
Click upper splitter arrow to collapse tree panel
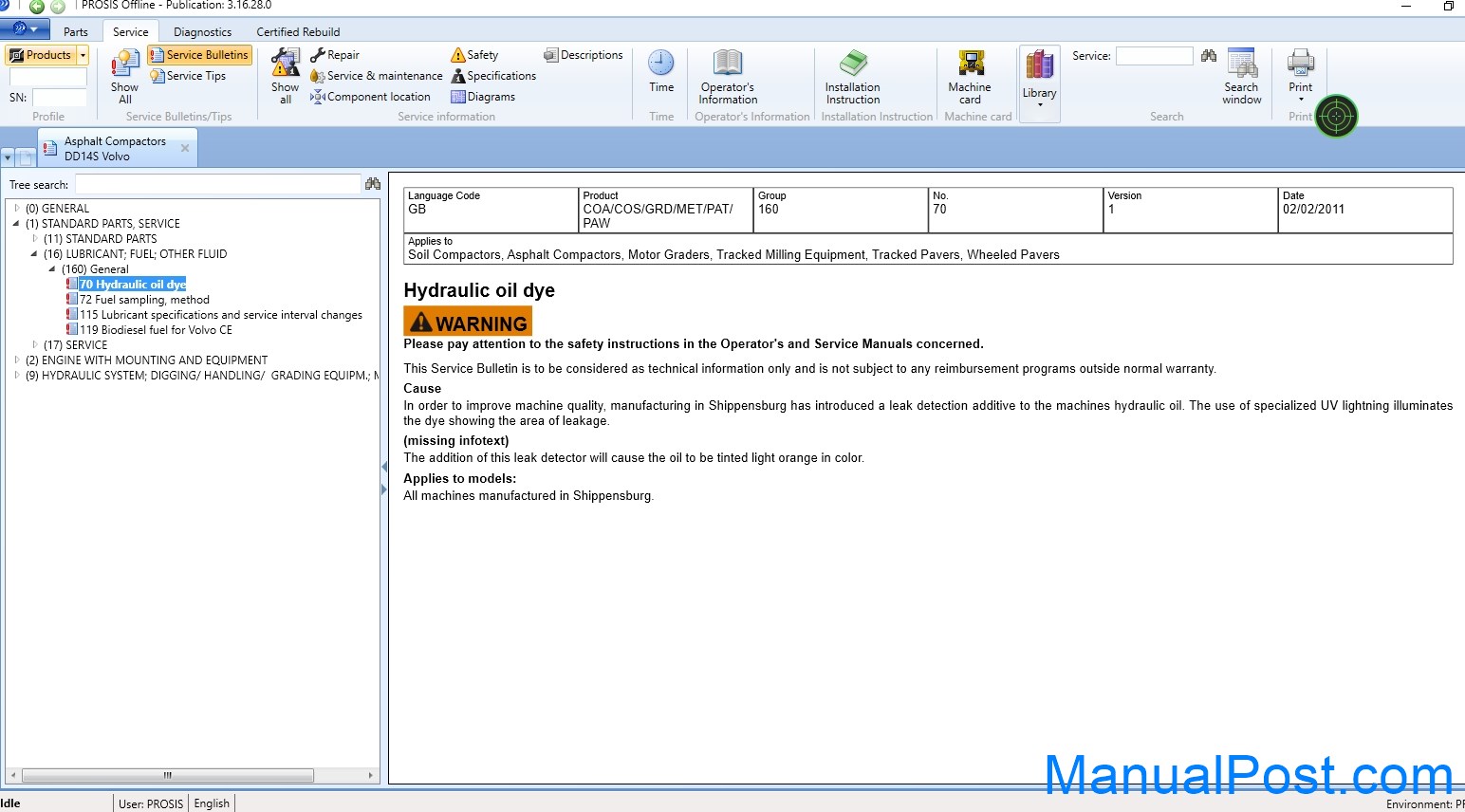384,466
